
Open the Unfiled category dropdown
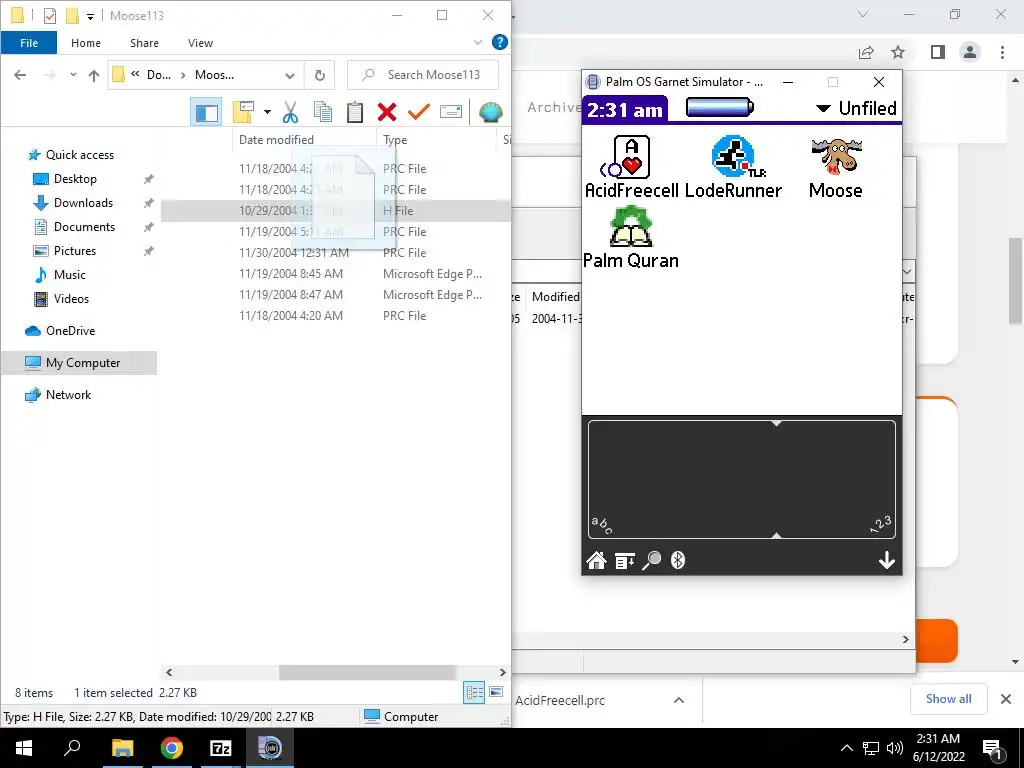pyautogui.click(x=856, y=108)
